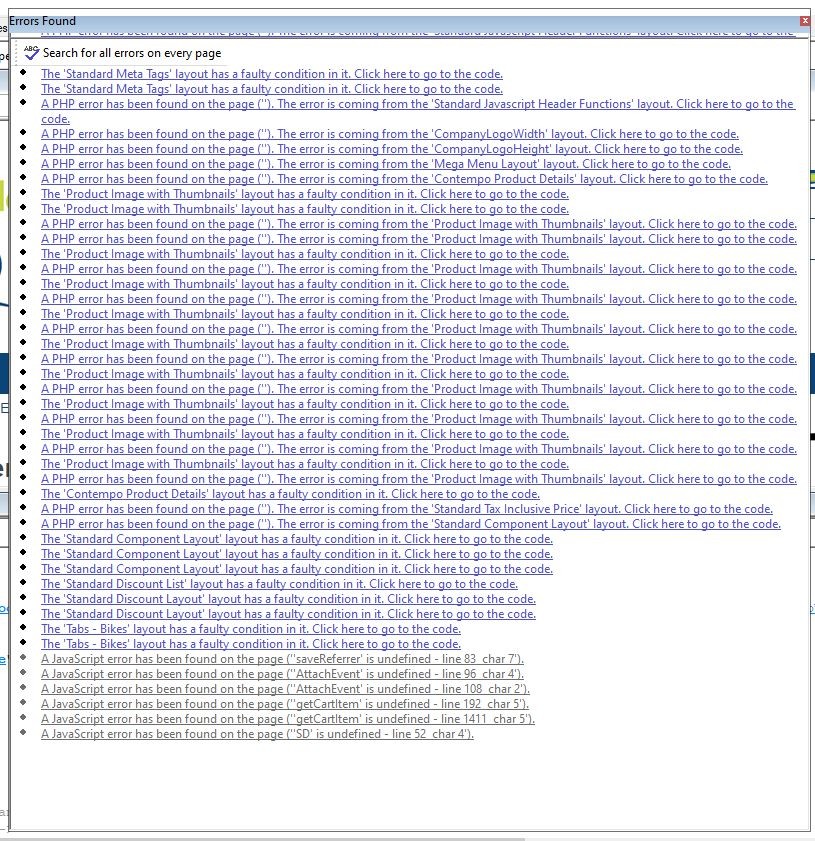Screen dimensions: 815x841
Task: Select the 'AttachEvent' undefined line 96 error
Action: (x=283, y=674)
